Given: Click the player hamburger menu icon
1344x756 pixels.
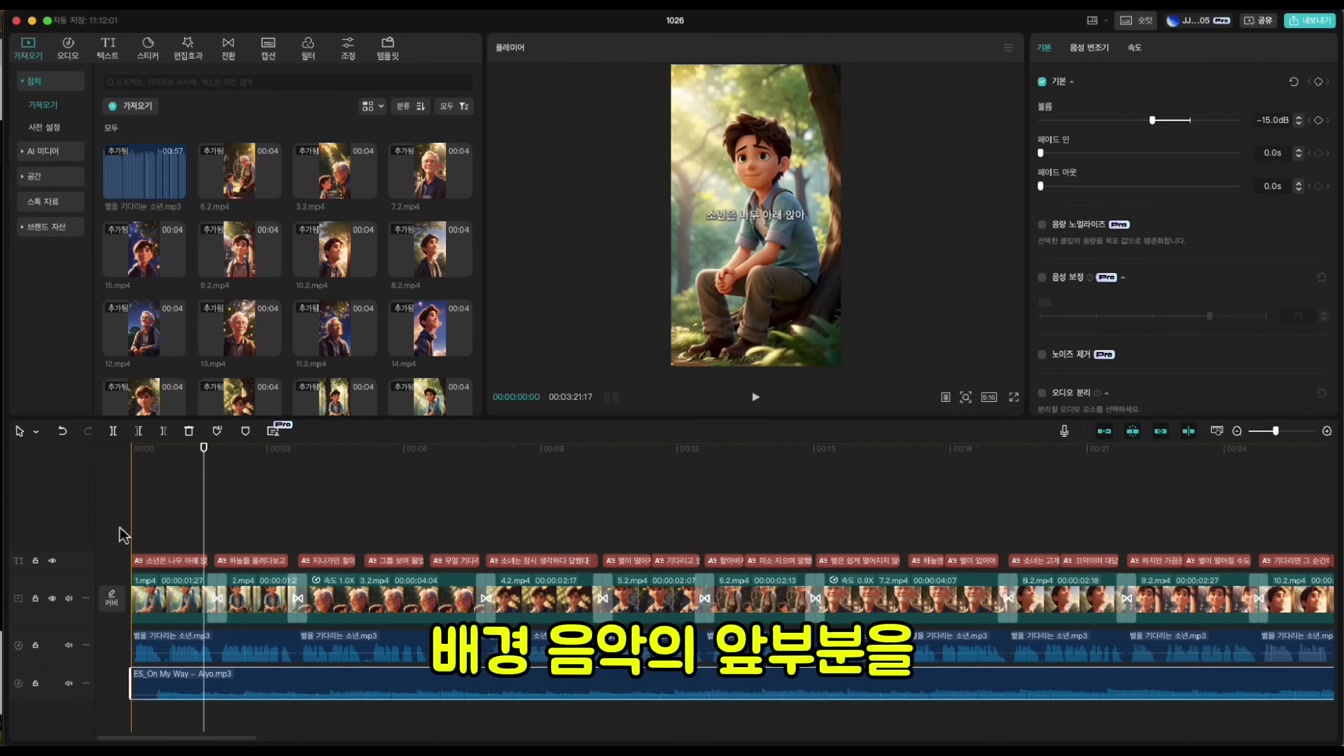Looking at the screenshot, I should point(1008,47).
